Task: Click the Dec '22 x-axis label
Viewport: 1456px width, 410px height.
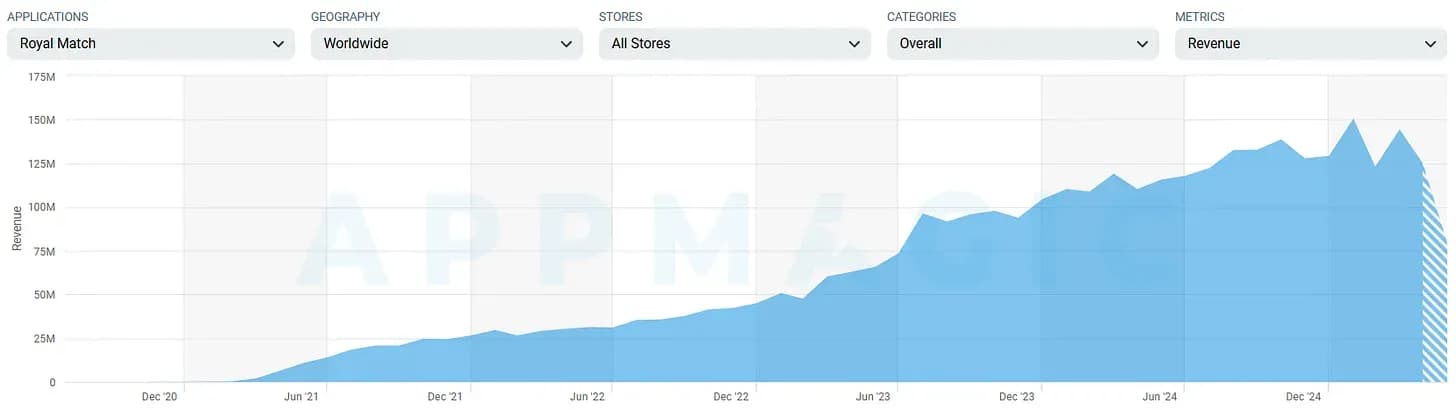Action: (730, 397)
